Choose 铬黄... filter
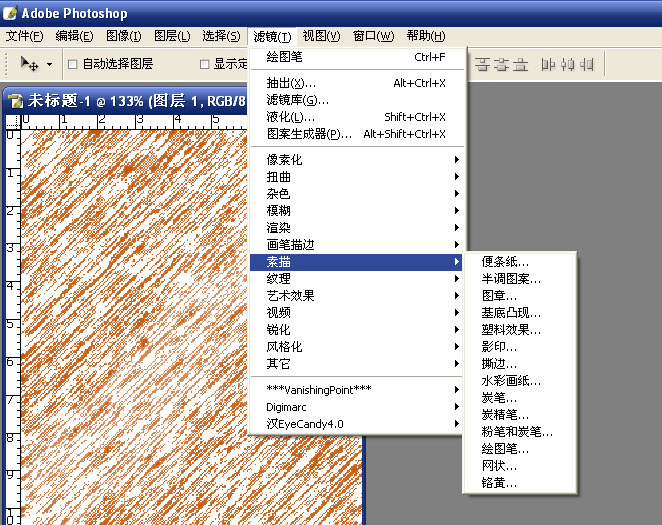The image size is (662, 525). [x=520, y=483]
